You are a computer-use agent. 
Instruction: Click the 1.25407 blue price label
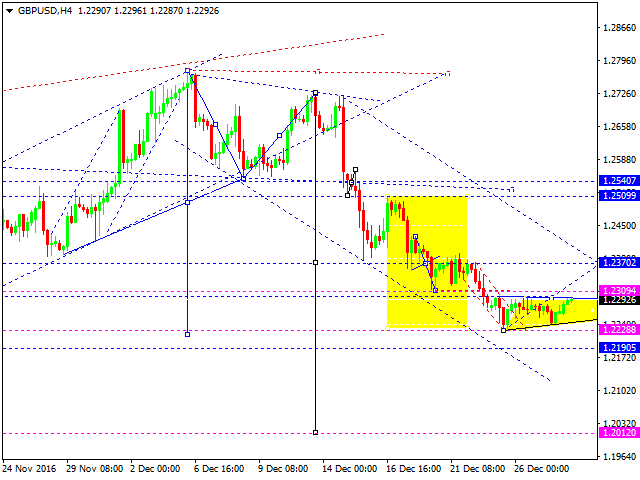coord(619,180)
